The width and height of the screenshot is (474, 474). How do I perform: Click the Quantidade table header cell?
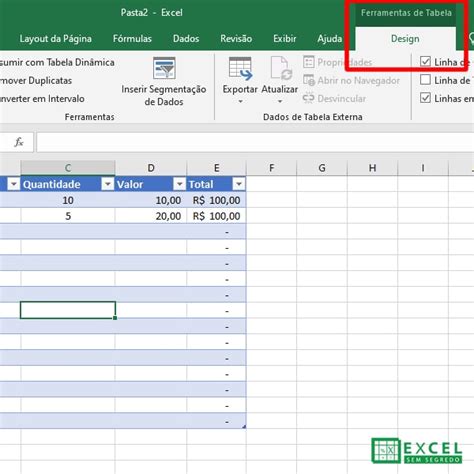[x=68, y=184]
